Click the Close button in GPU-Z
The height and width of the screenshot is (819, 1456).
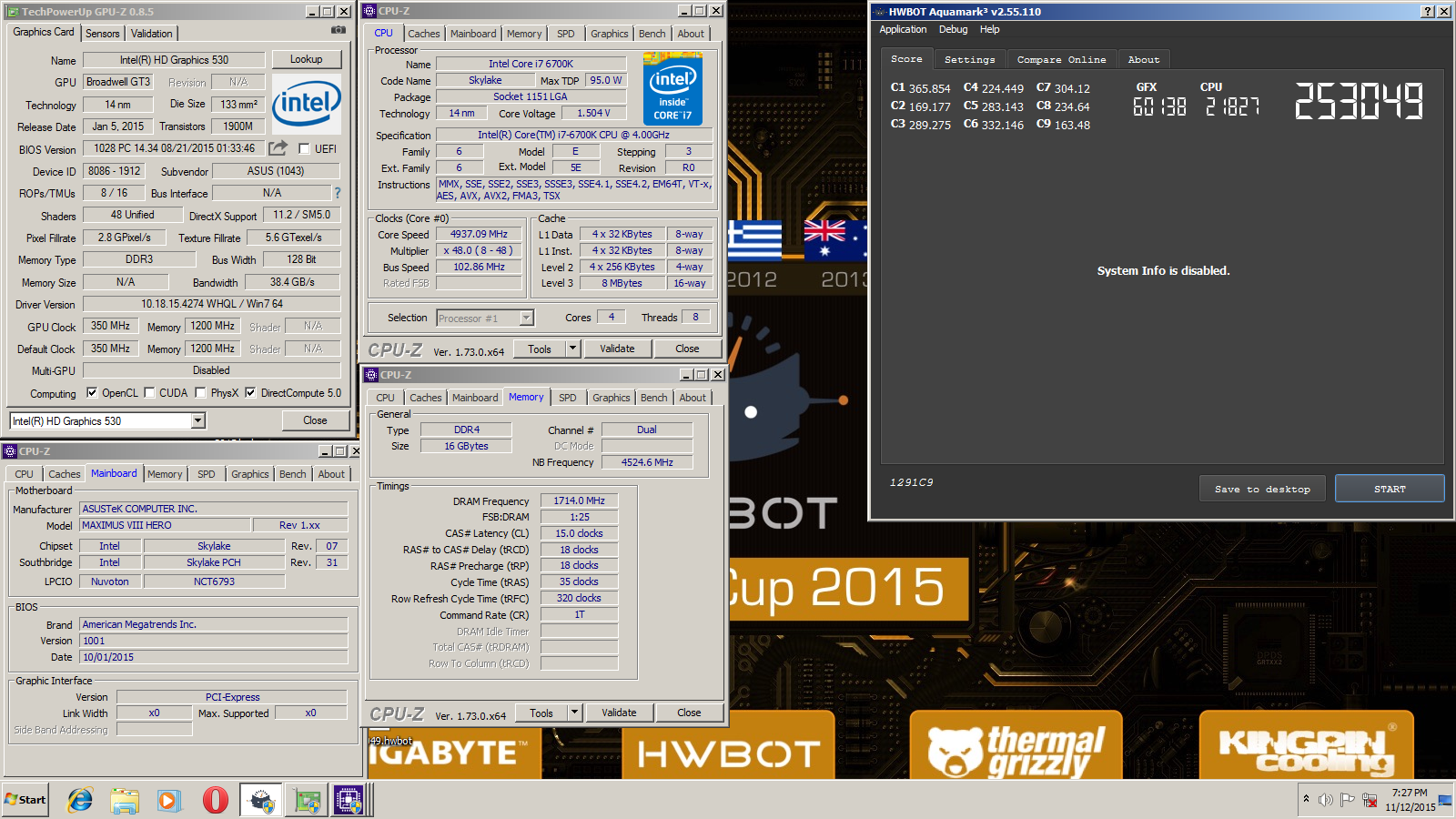[x=316, y=420]
